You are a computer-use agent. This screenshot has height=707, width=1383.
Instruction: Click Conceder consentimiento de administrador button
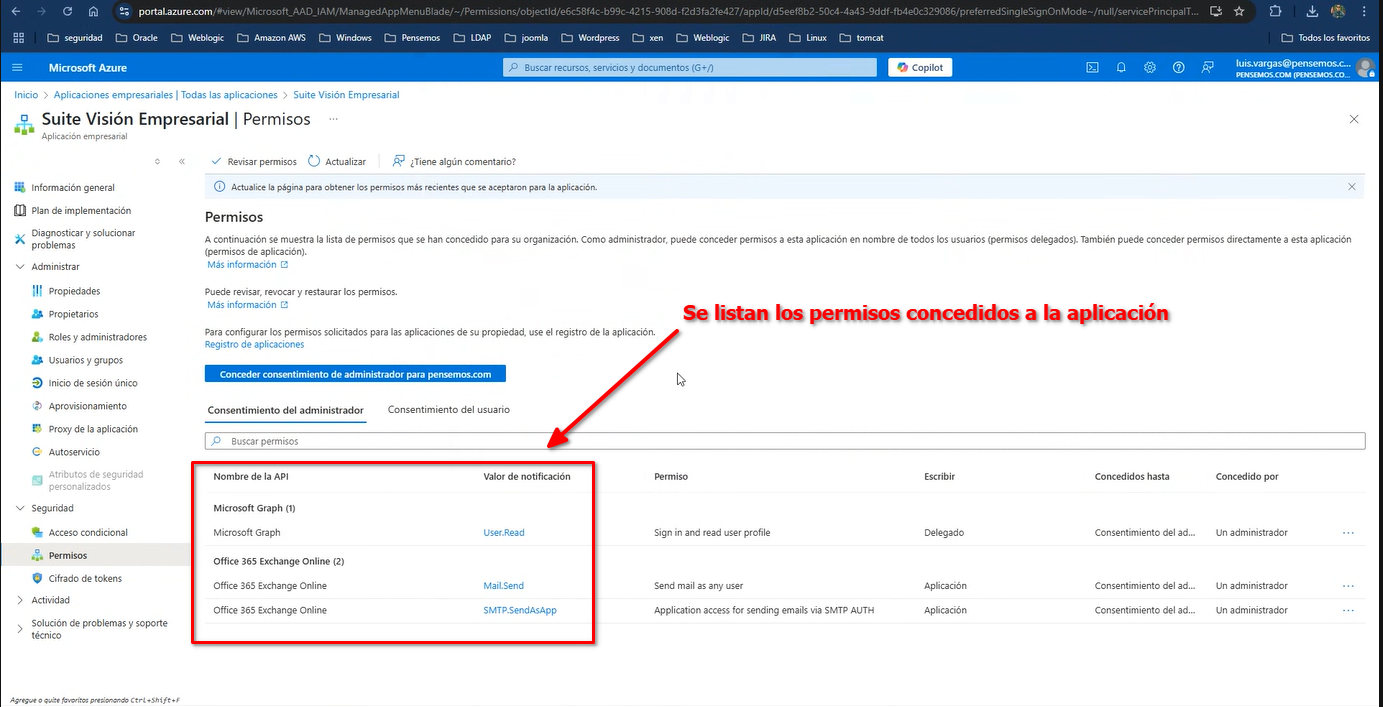pyautogui.click(x=355, y=374)
